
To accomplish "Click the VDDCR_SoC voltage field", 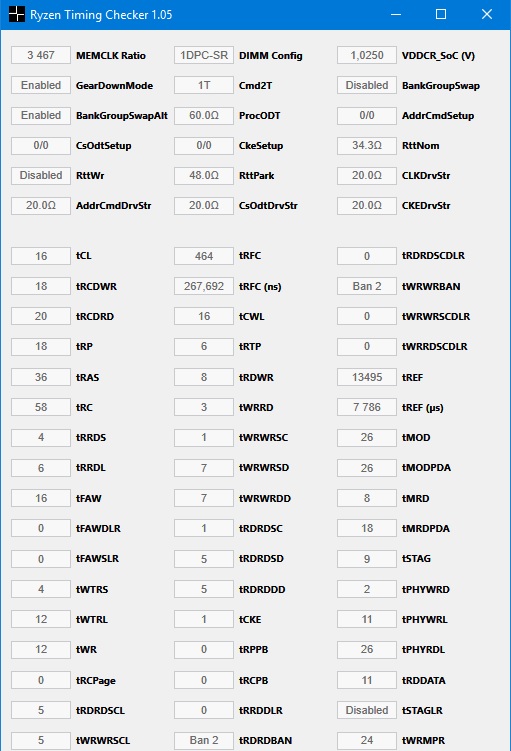I will [x=367, y=55].
